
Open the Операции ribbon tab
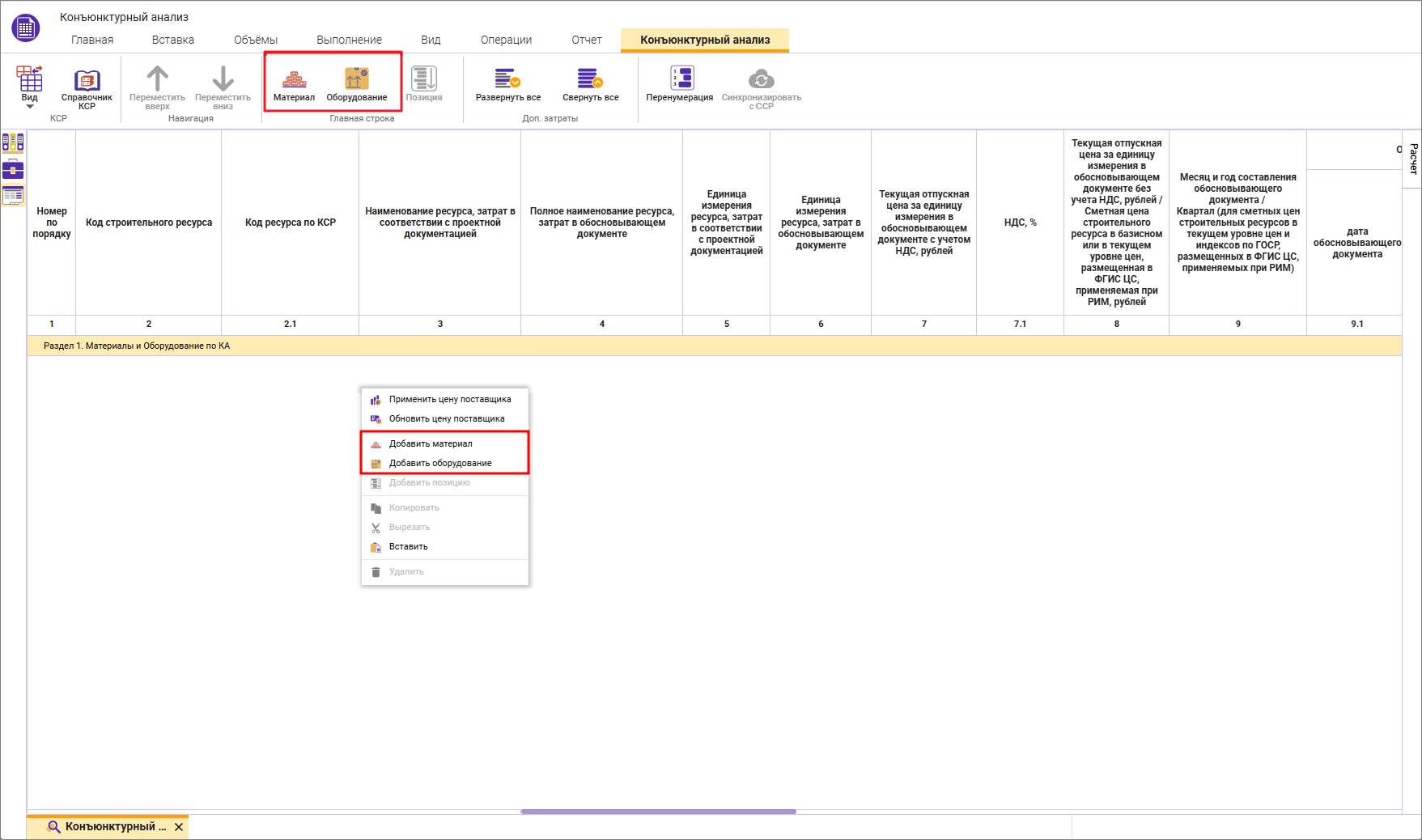click(506, 40)
